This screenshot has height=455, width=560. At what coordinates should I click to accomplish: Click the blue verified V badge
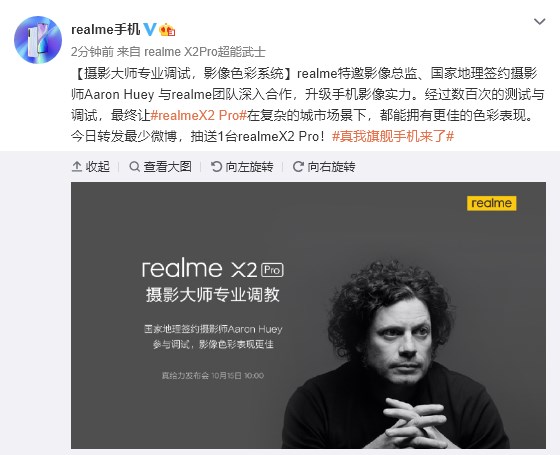[x=150, y=30]
